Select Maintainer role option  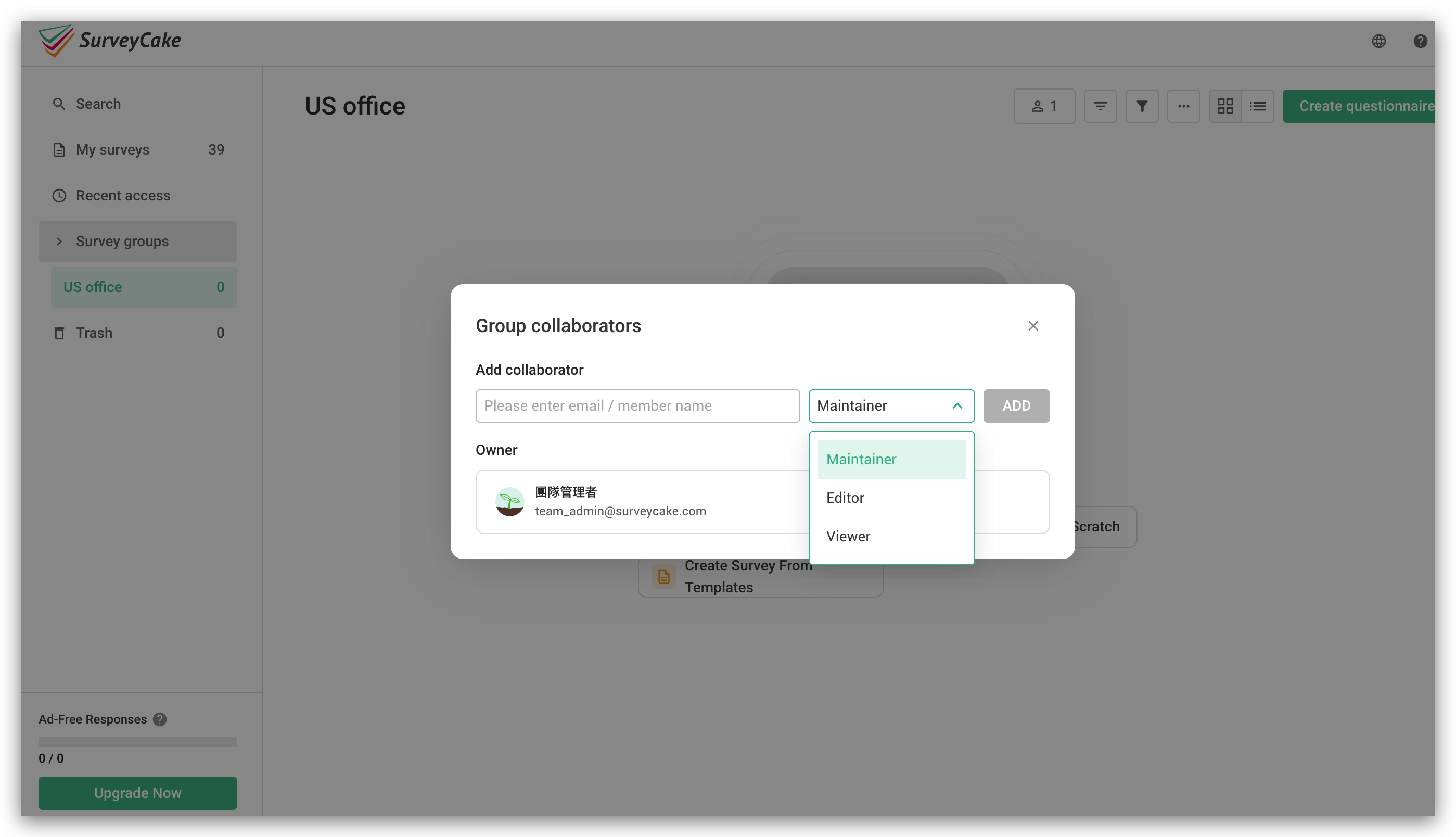tap(891, 459)
